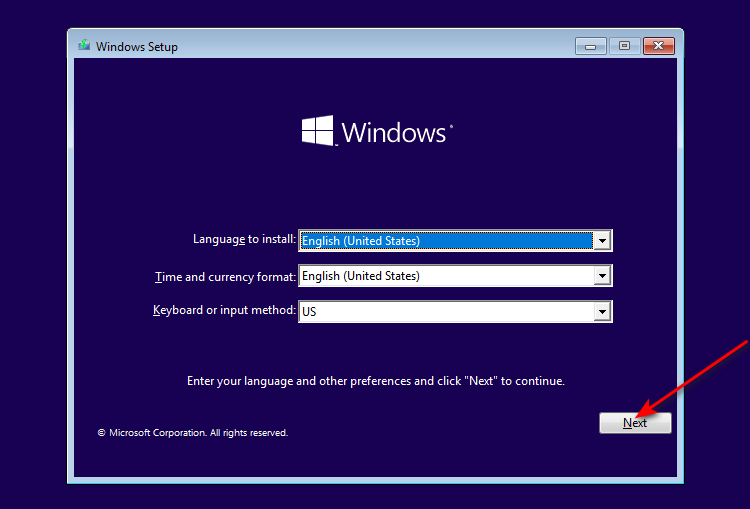Click the 'Keyboard or input method:' label
This screenshot has width=750, height=509.
[224, 310]
